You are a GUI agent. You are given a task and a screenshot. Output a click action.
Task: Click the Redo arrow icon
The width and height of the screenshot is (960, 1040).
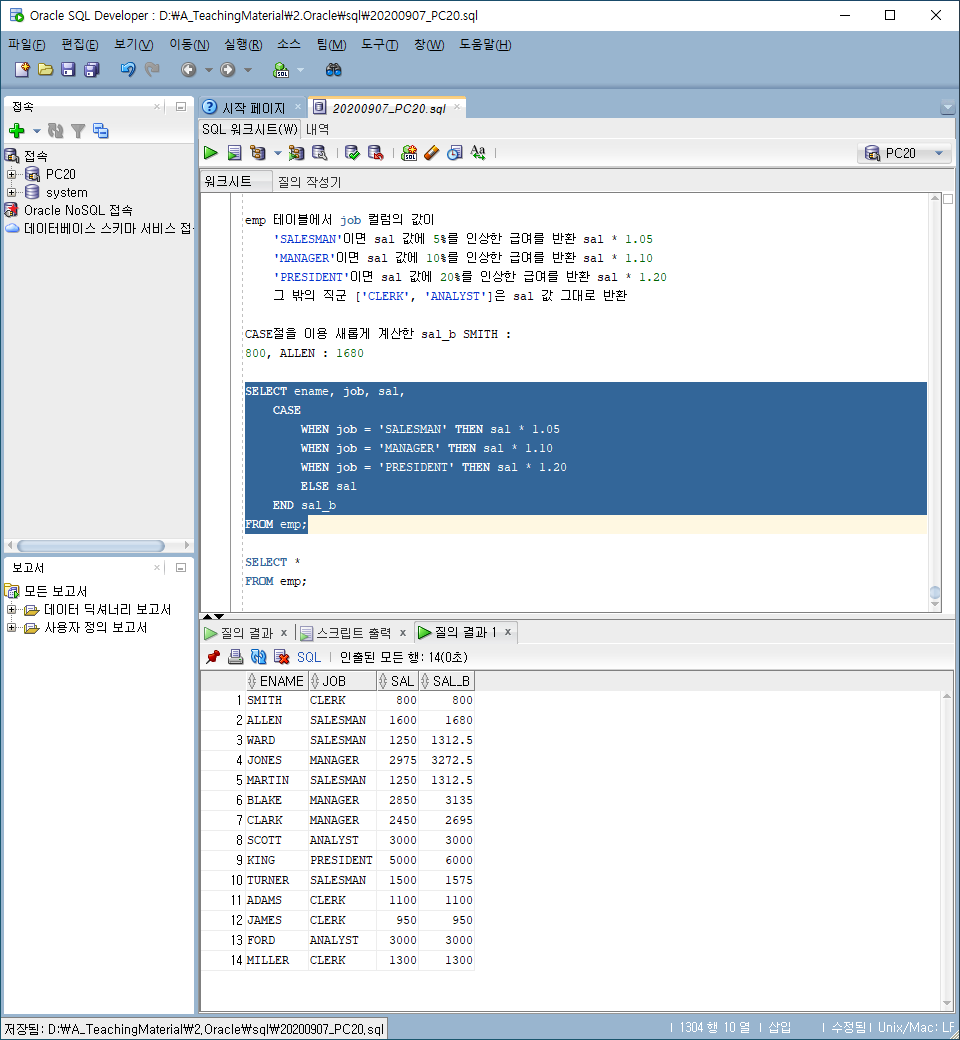click(152, 70)
